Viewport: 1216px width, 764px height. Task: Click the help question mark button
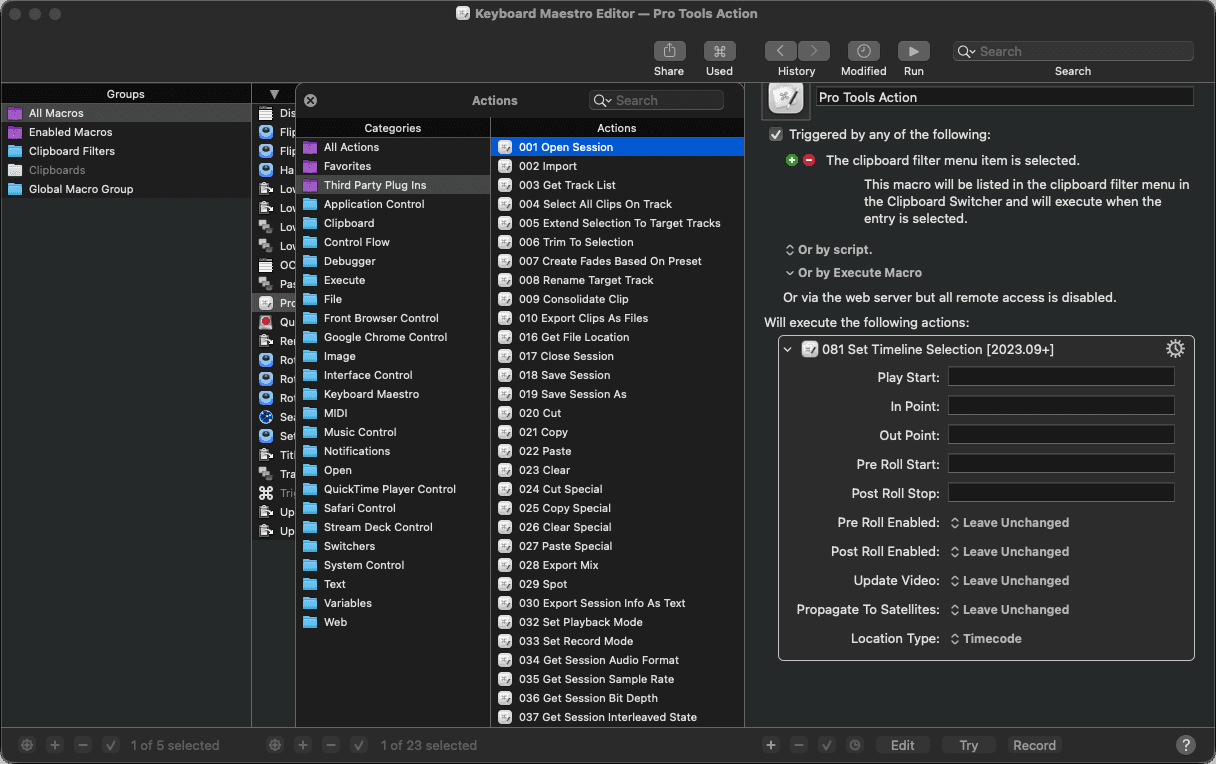pyautogui.click(x=1186, y=745)
